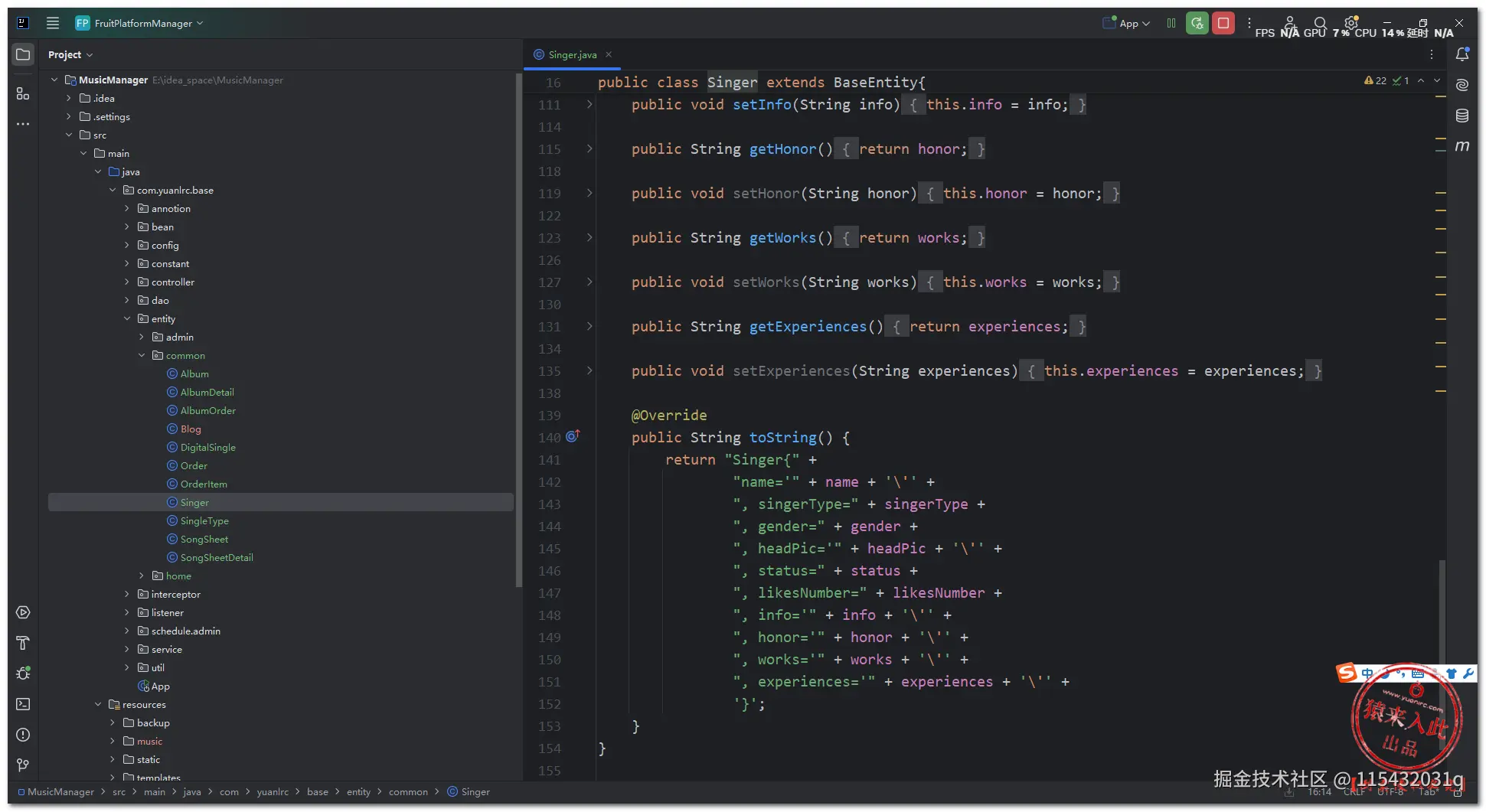Open the Database tool window
The image size is (1486, 812).
coord(1462,116)
